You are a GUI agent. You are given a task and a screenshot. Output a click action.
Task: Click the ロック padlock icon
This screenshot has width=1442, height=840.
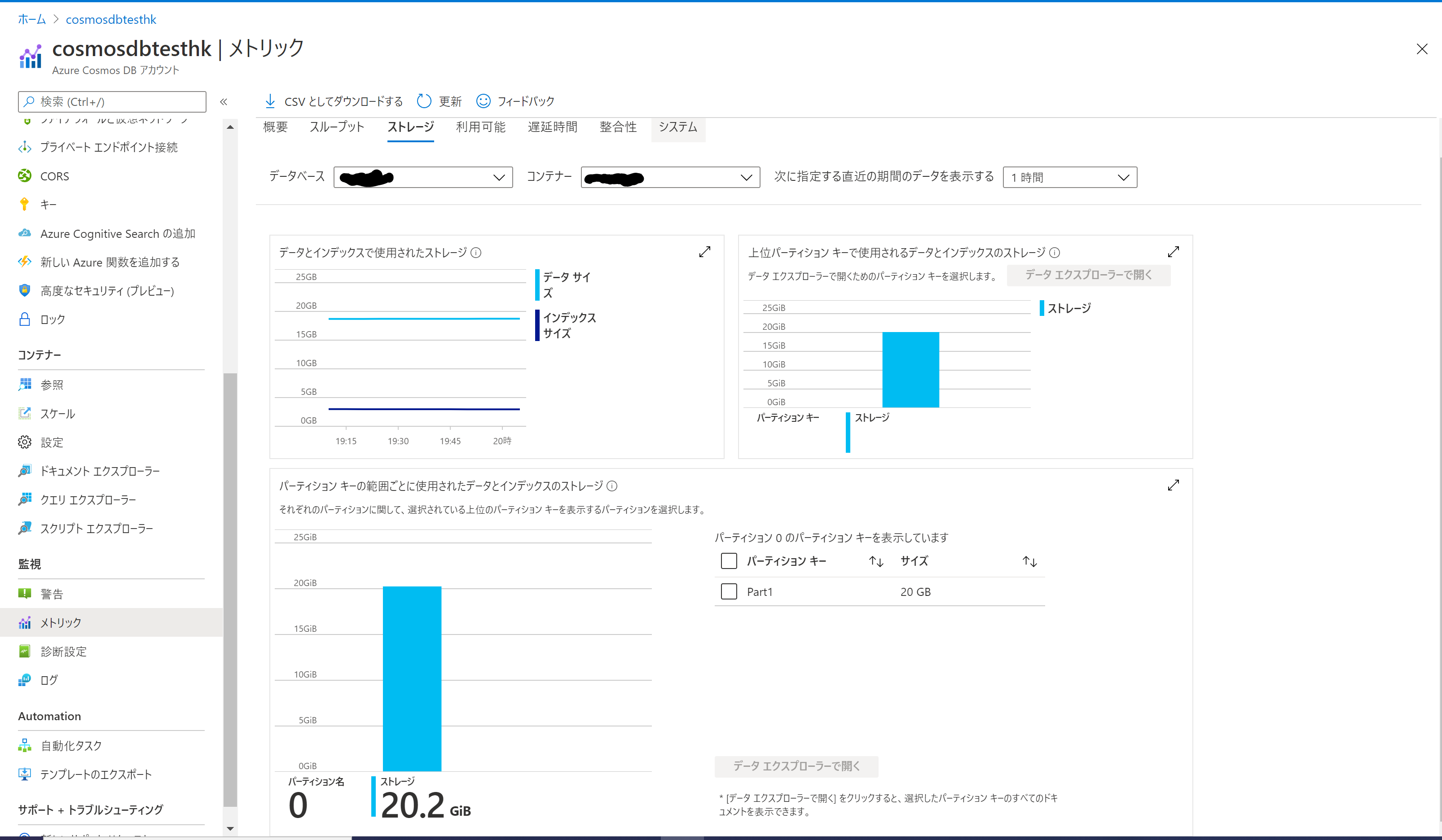pyautogui.click(x=25, y=319)
